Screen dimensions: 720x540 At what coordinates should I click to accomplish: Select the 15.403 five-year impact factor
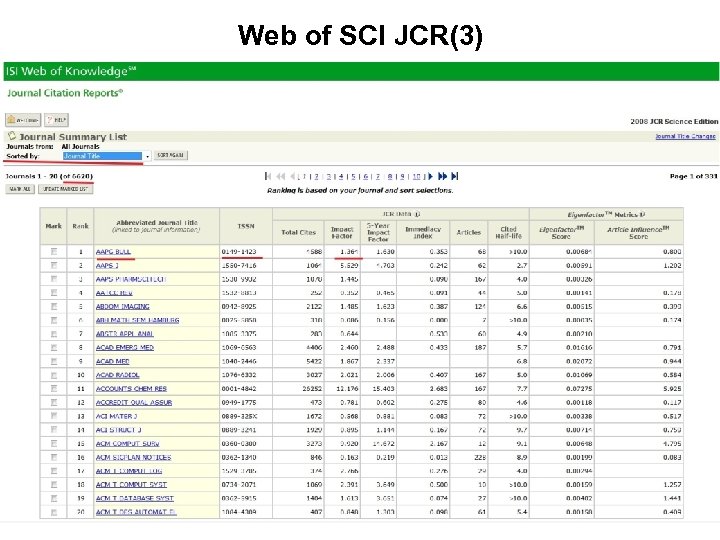[383, 388]
